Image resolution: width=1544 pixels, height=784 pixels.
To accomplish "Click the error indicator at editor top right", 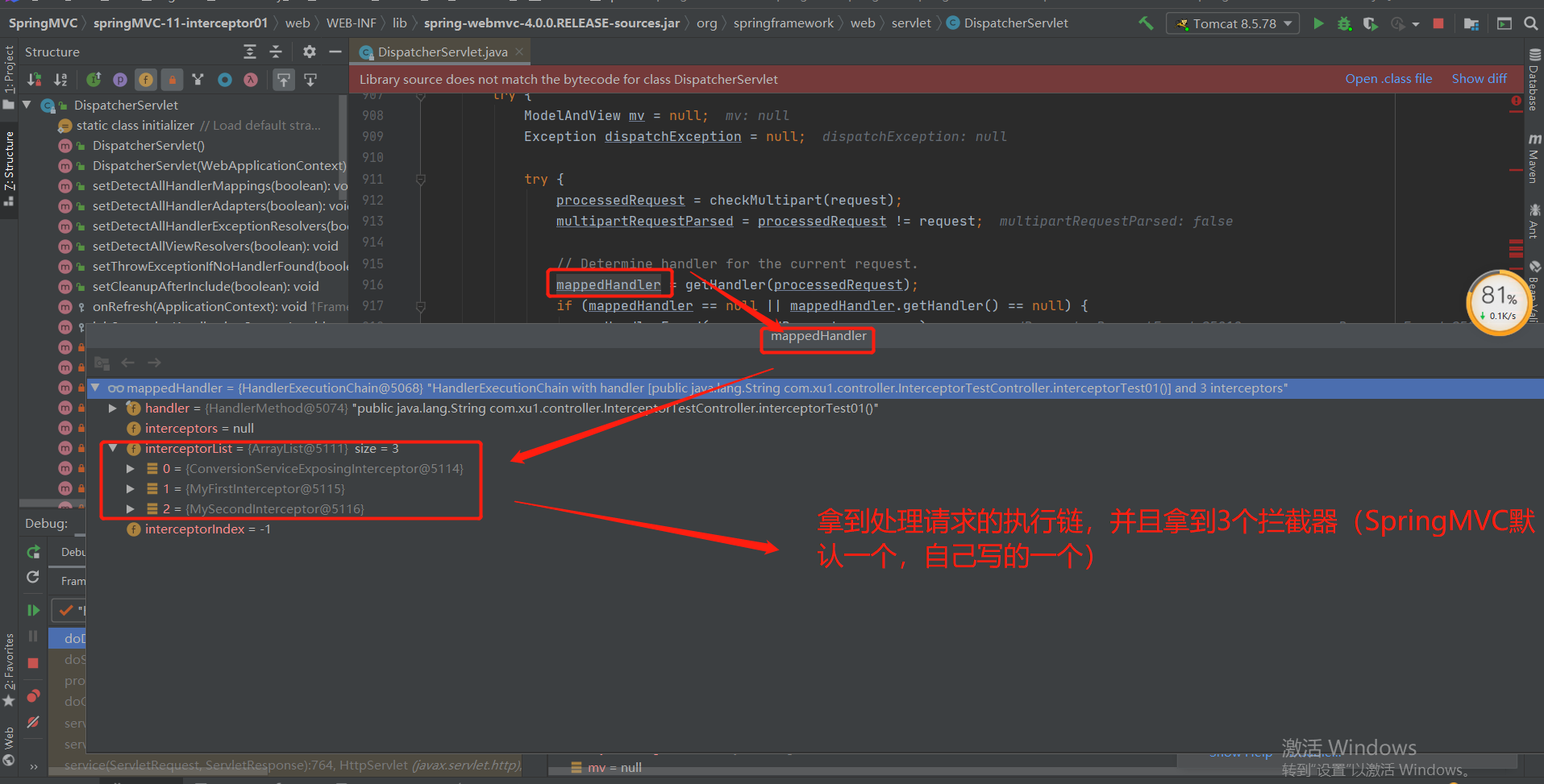I will point(1516,102).
